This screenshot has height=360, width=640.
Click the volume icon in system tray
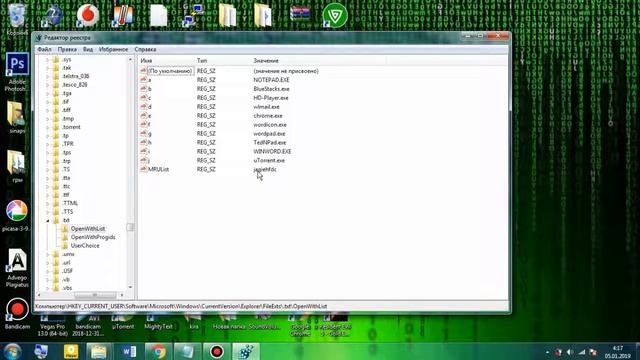(570, 352)
